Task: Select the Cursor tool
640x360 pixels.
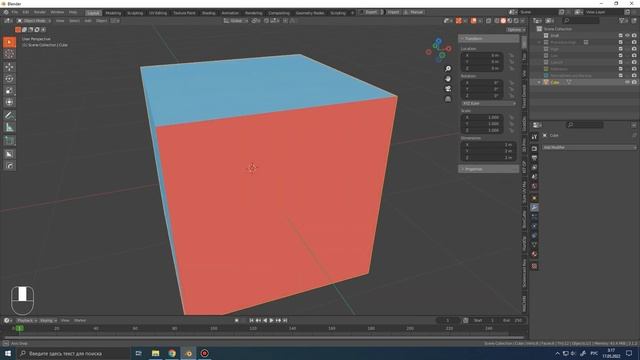Action: tap(9, 54)
